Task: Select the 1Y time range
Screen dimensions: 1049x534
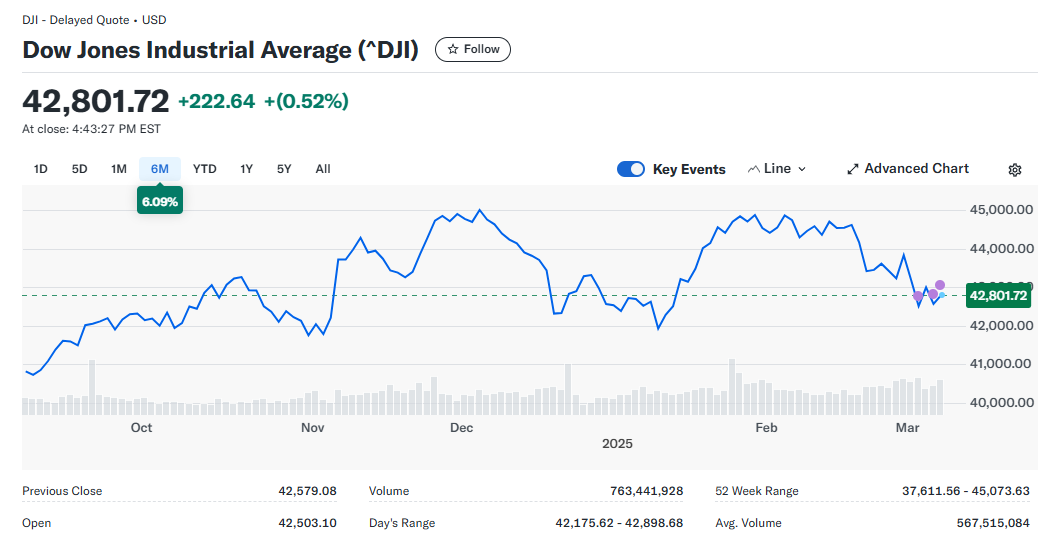Action: (x=247, y=169)
